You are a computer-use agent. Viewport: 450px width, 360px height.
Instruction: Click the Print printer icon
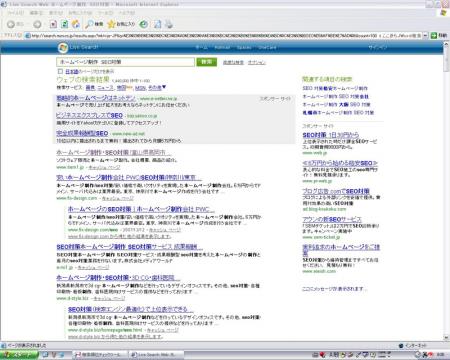point(169,24)
